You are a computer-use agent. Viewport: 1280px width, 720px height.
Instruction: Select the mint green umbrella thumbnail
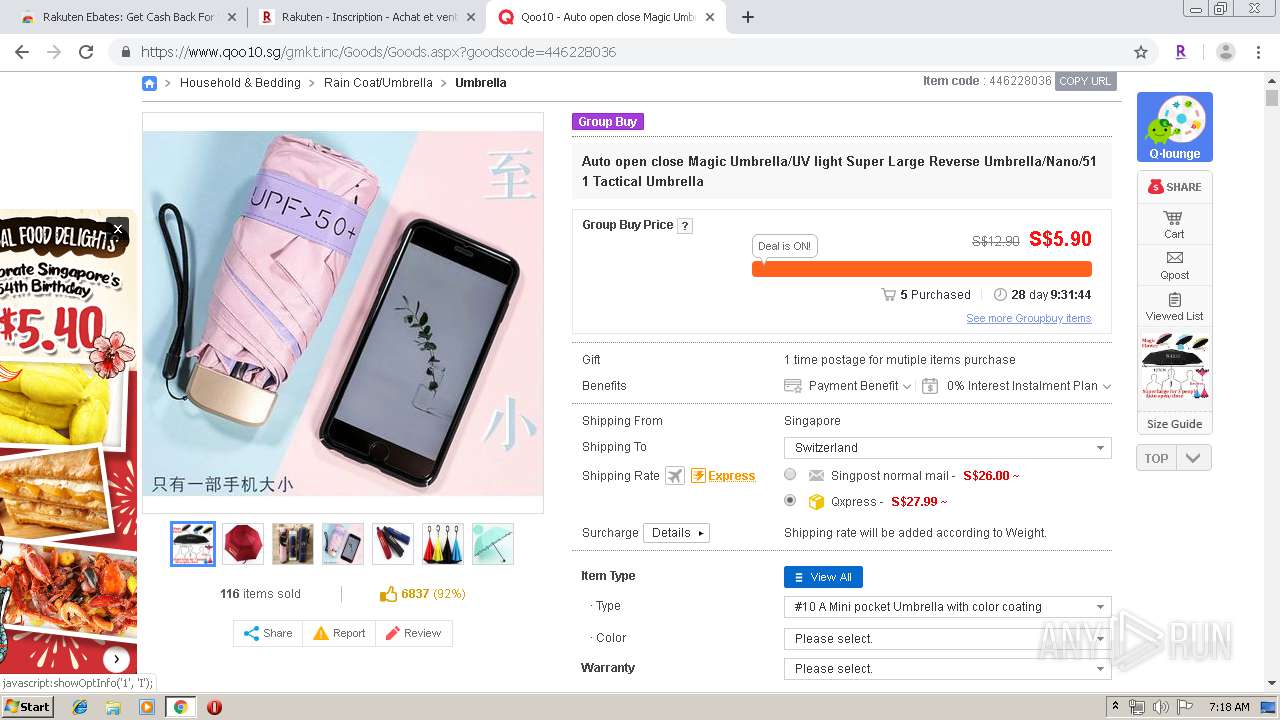pyautogui.click(x=493, y=544)
